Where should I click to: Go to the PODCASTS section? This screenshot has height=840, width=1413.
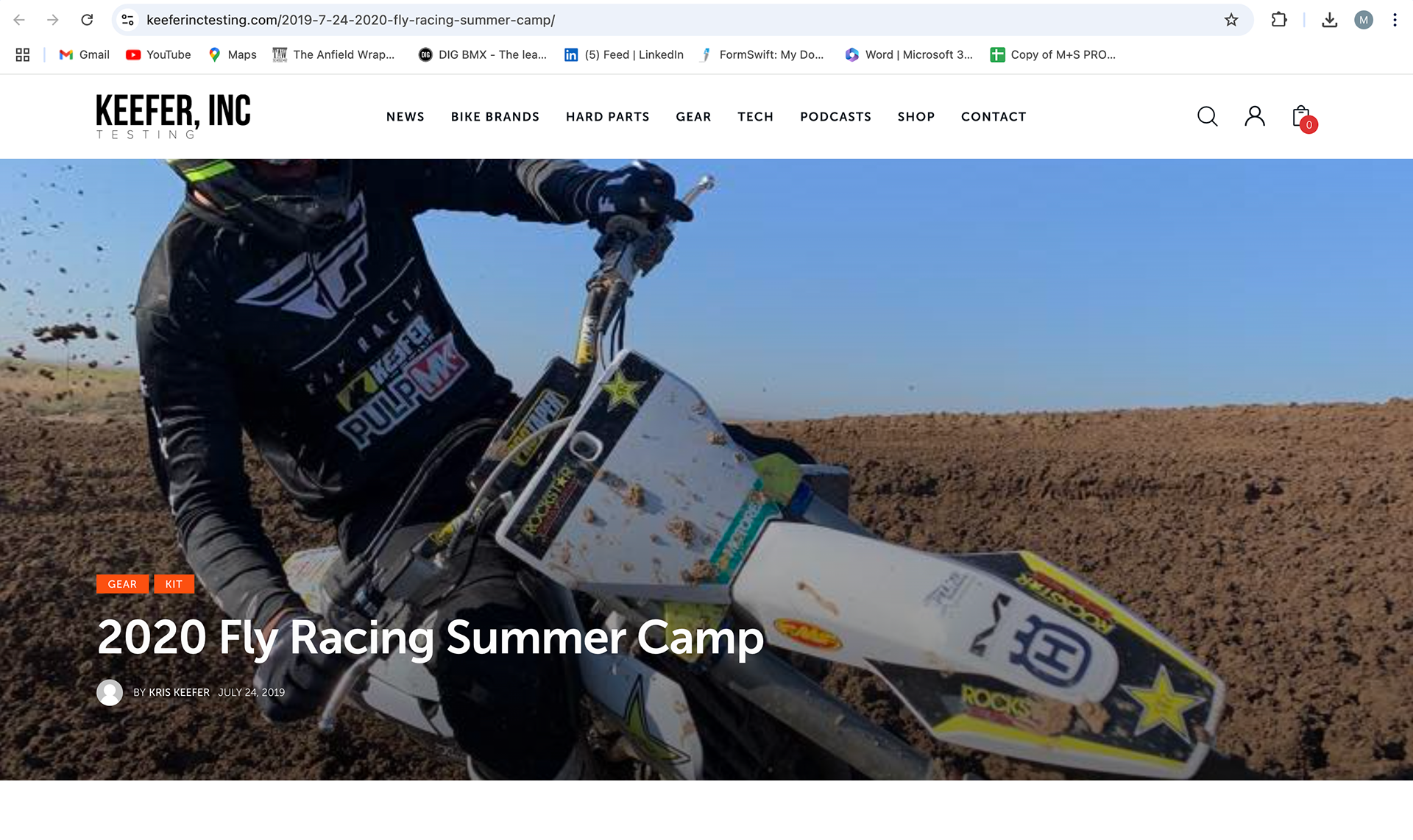click(835, 117)
